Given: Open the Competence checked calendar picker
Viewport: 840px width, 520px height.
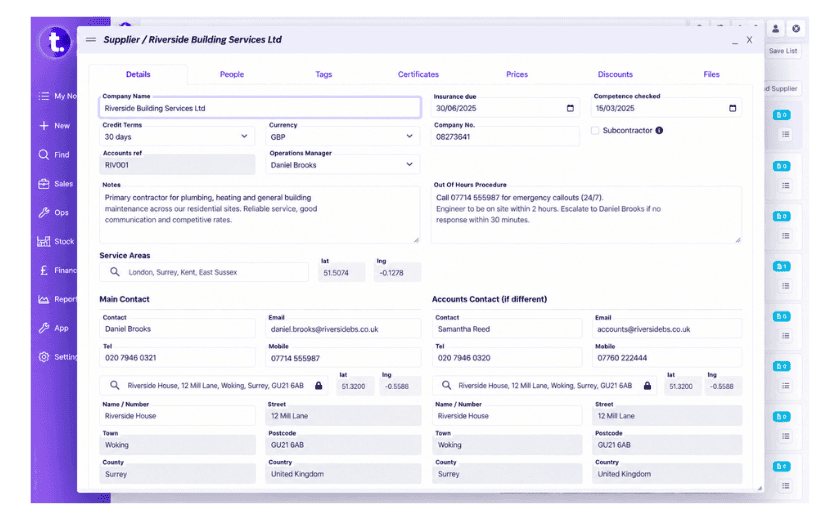Looking at the screenshot, I should tap(733, 108).
